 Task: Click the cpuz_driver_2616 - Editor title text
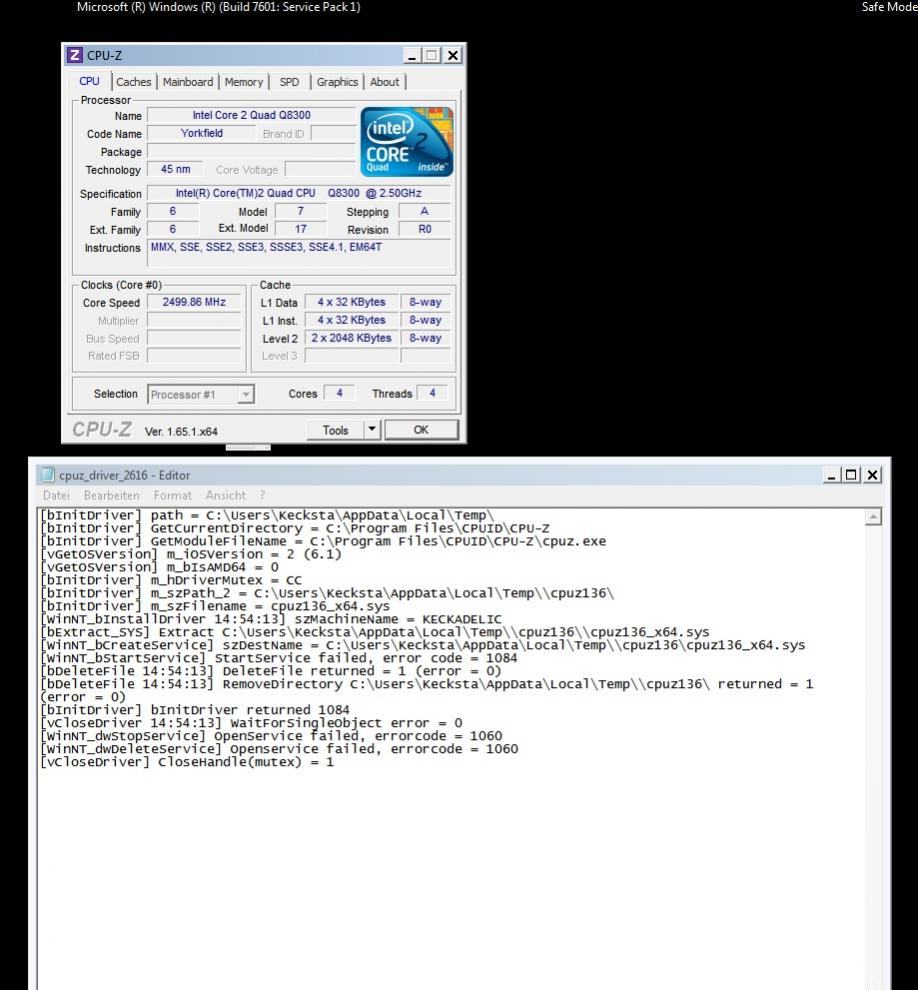click(124, 475)
